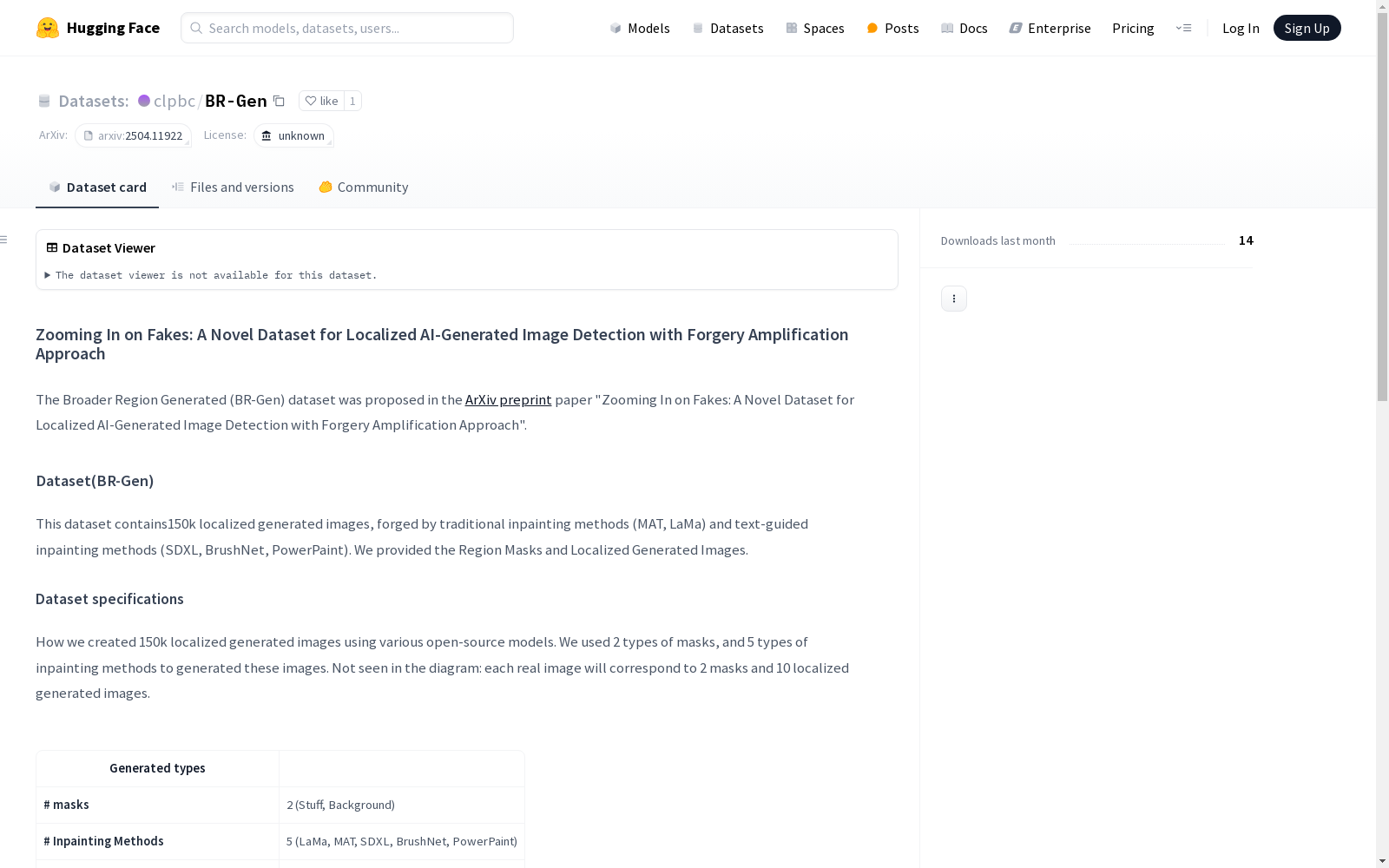Click the Hugging Face brand name text

tap(113, 28)
